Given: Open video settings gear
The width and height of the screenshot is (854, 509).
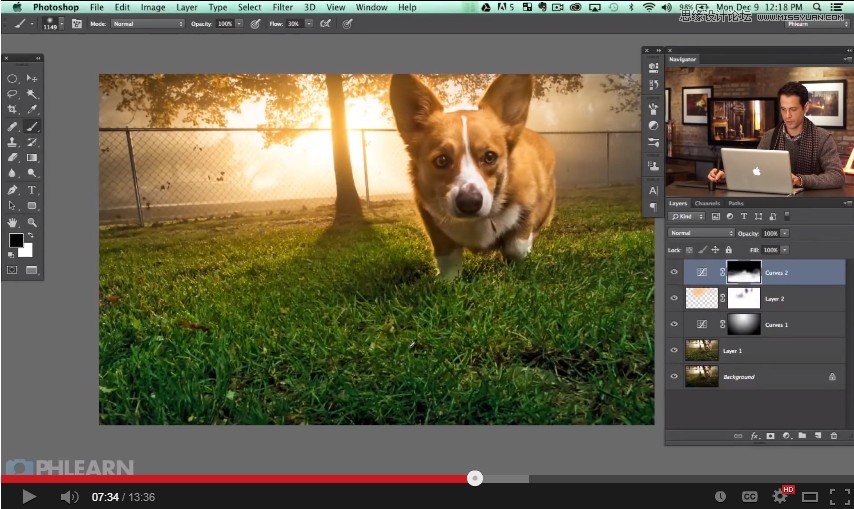Looking at the screenshot, I should tap(779, 496).
